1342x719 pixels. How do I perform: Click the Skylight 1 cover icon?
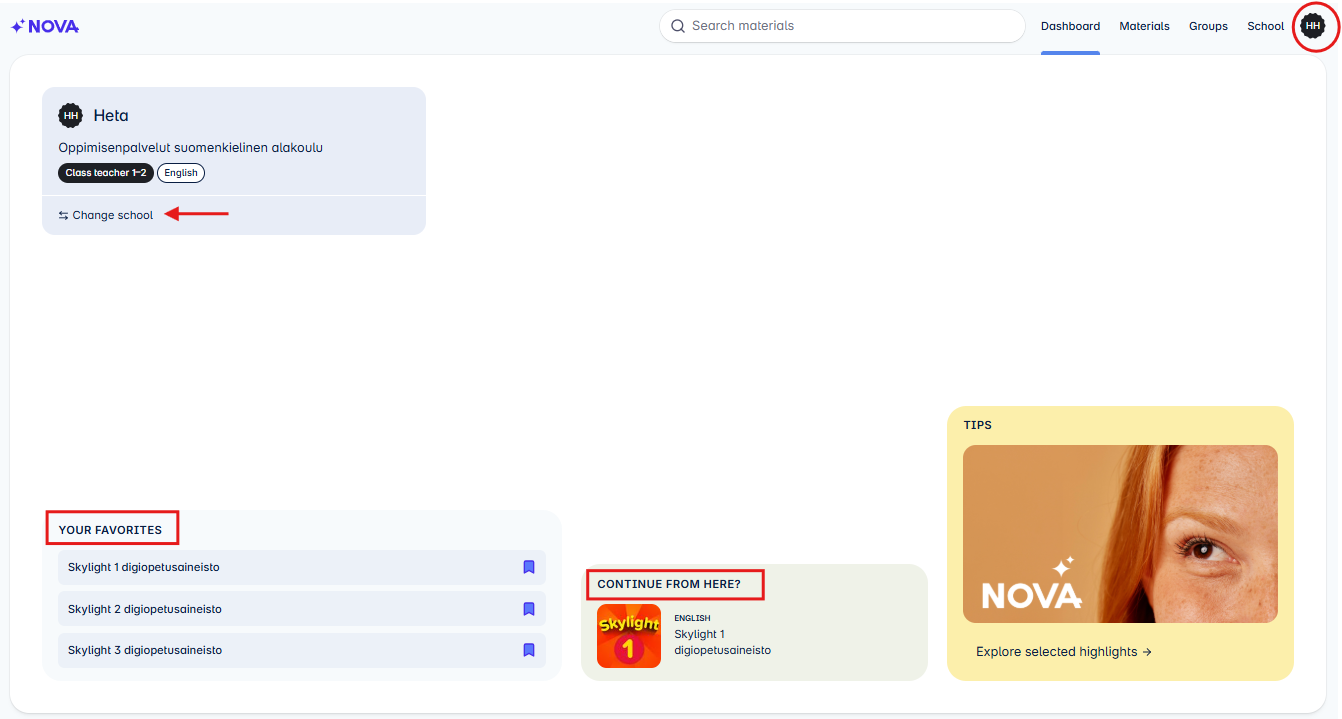click(x=628, y=636)
